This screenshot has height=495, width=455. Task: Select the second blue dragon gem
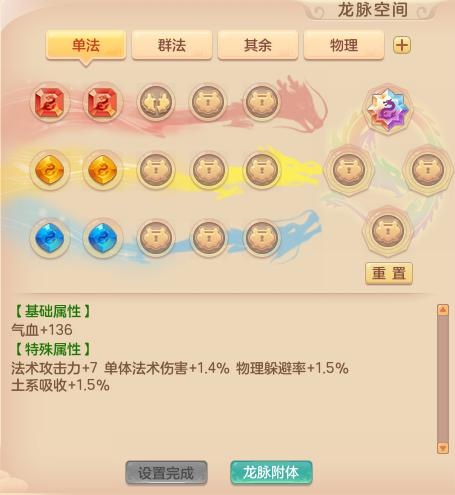pyautogui.click(x=103, y=238)
